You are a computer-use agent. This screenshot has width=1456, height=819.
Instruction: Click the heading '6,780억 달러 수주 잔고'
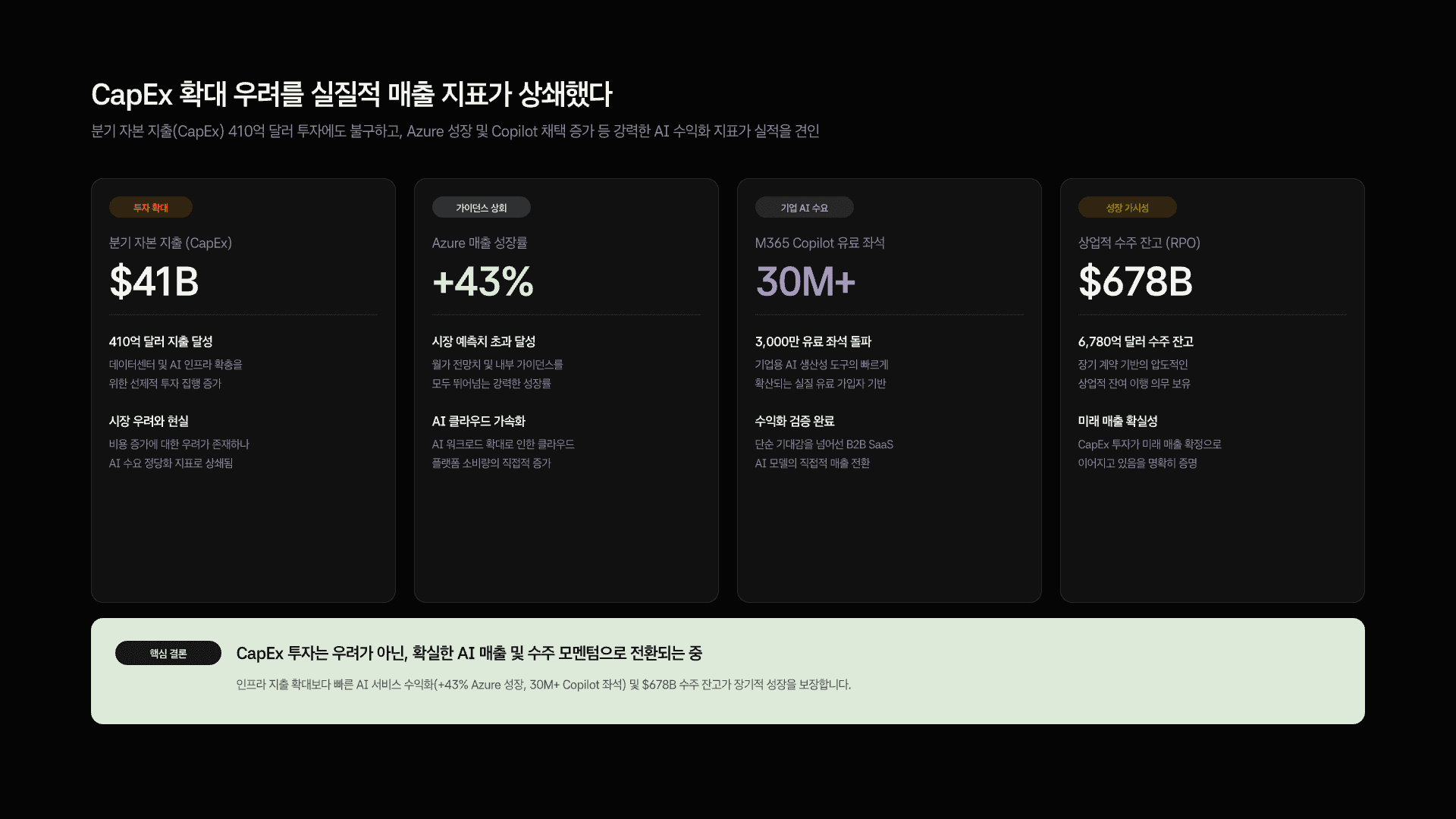pyautogui.click(x=1136, y=341)
